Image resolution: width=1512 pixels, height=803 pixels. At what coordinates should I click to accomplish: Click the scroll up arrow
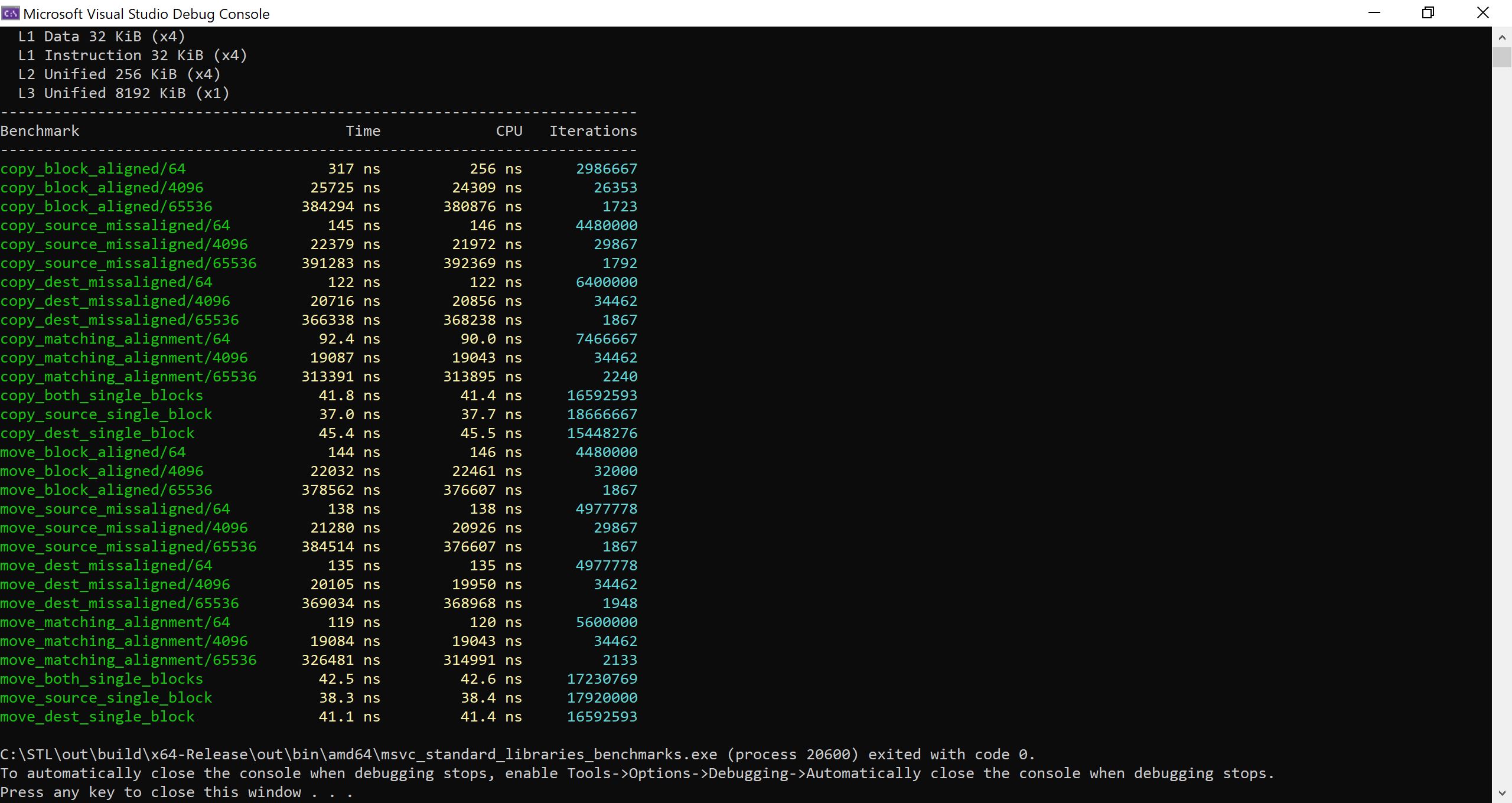point(1501,37)
